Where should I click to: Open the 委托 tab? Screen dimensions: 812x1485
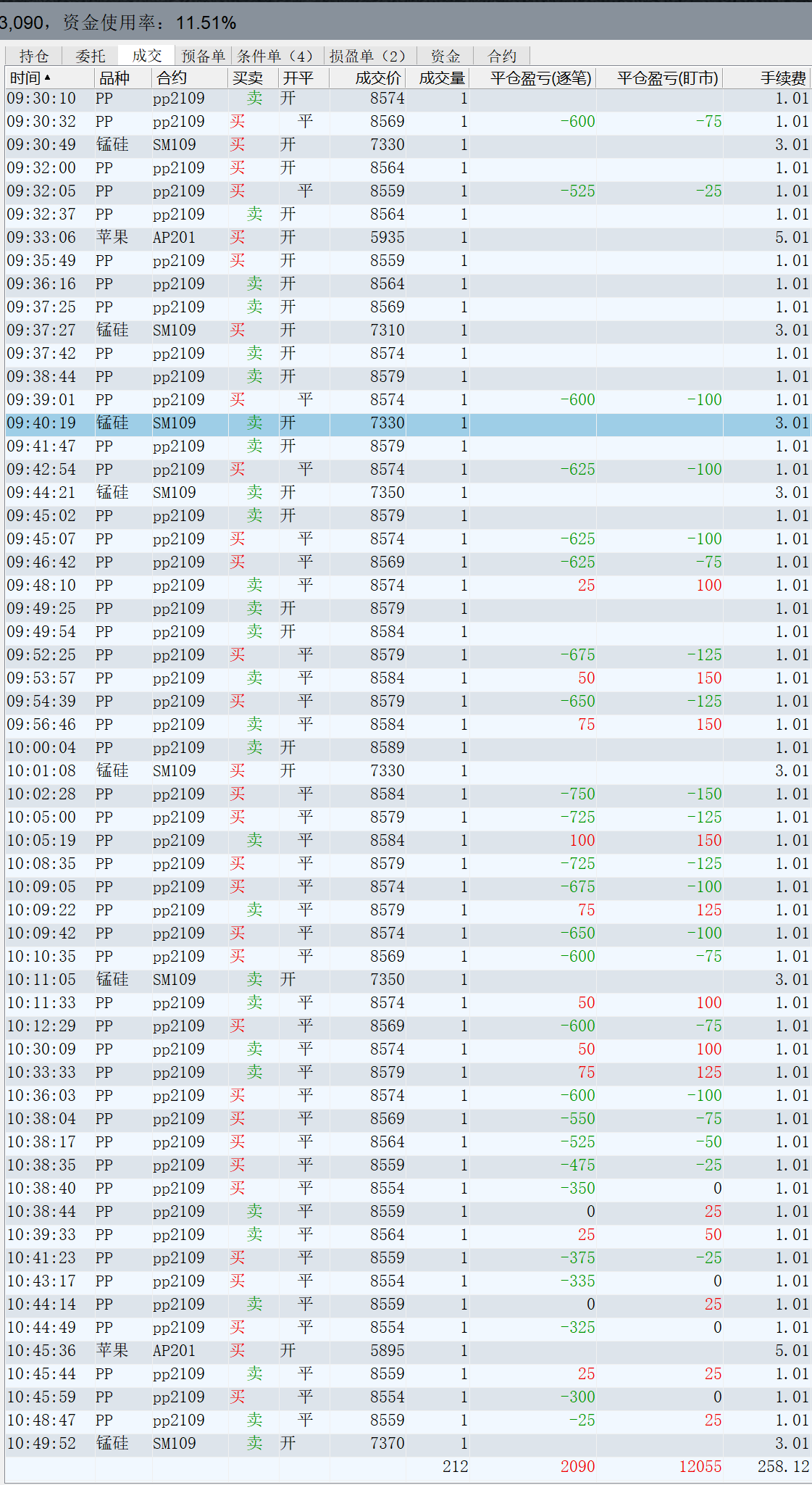click(x=90, y=56)
